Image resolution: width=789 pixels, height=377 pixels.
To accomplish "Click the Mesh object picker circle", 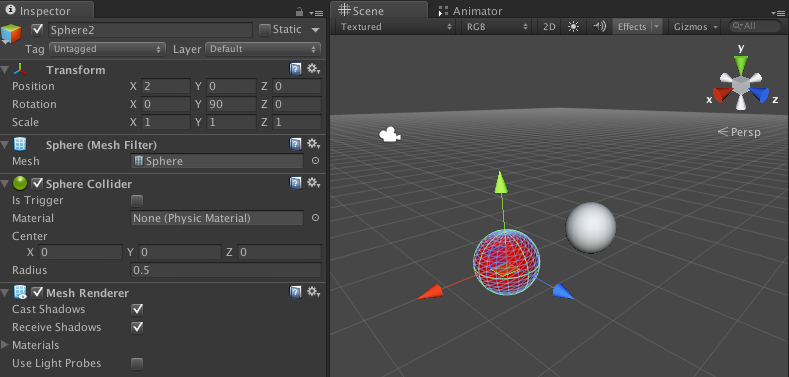I will [315, 161].
